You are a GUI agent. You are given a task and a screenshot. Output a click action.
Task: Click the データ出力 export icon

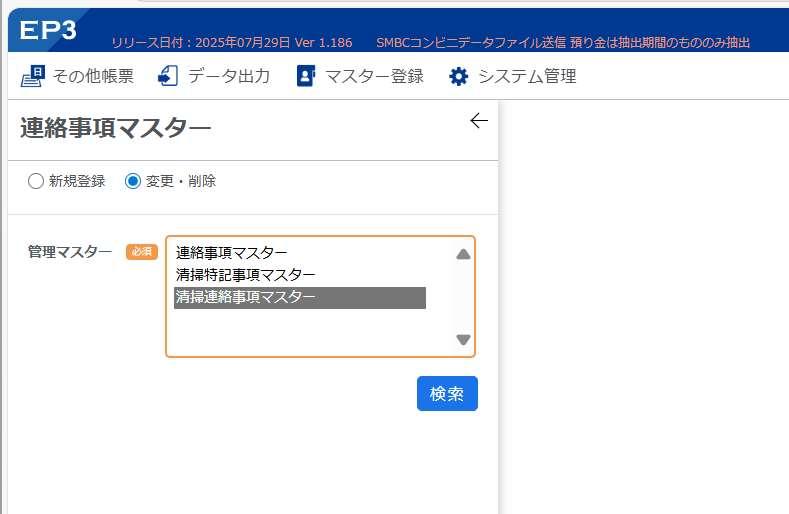(168, 76)
